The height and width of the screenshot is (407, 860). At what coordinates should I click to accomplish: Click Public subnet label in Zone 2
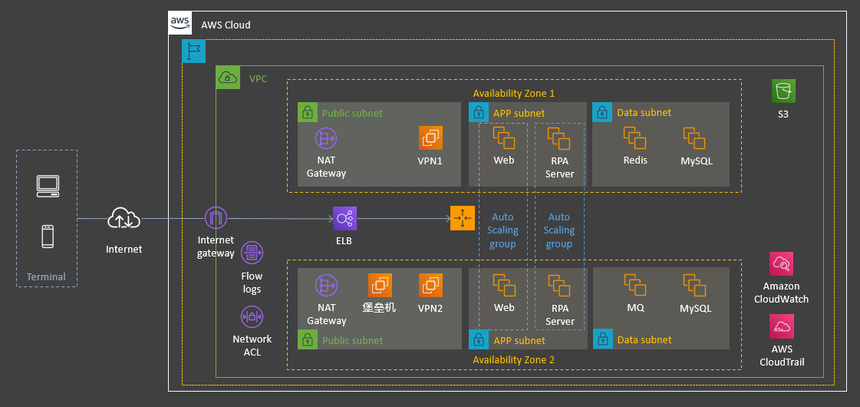352,341
